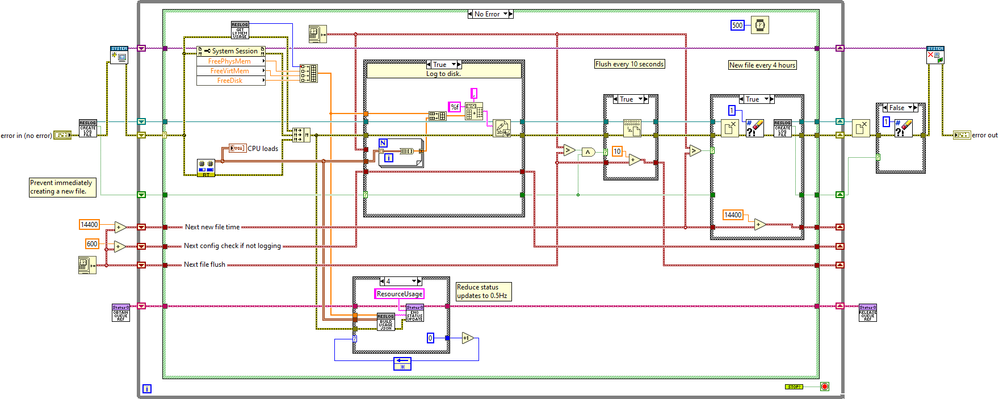999x399 pixels.
Task: Click the feedback node arrow under case 4
Action: 402,363
